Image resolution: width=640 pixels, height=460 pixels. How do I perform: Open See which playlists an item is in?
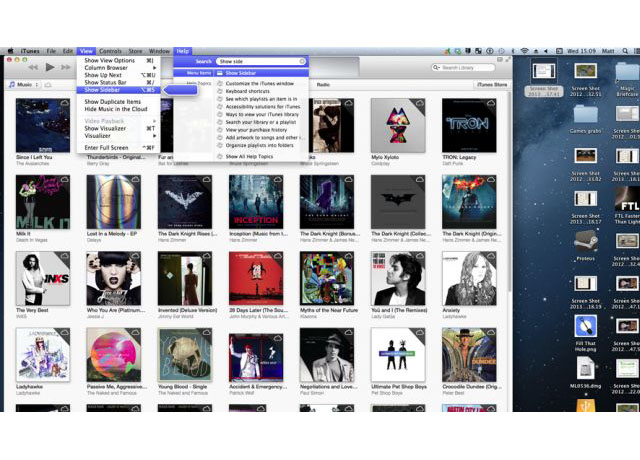click(261, 99)
